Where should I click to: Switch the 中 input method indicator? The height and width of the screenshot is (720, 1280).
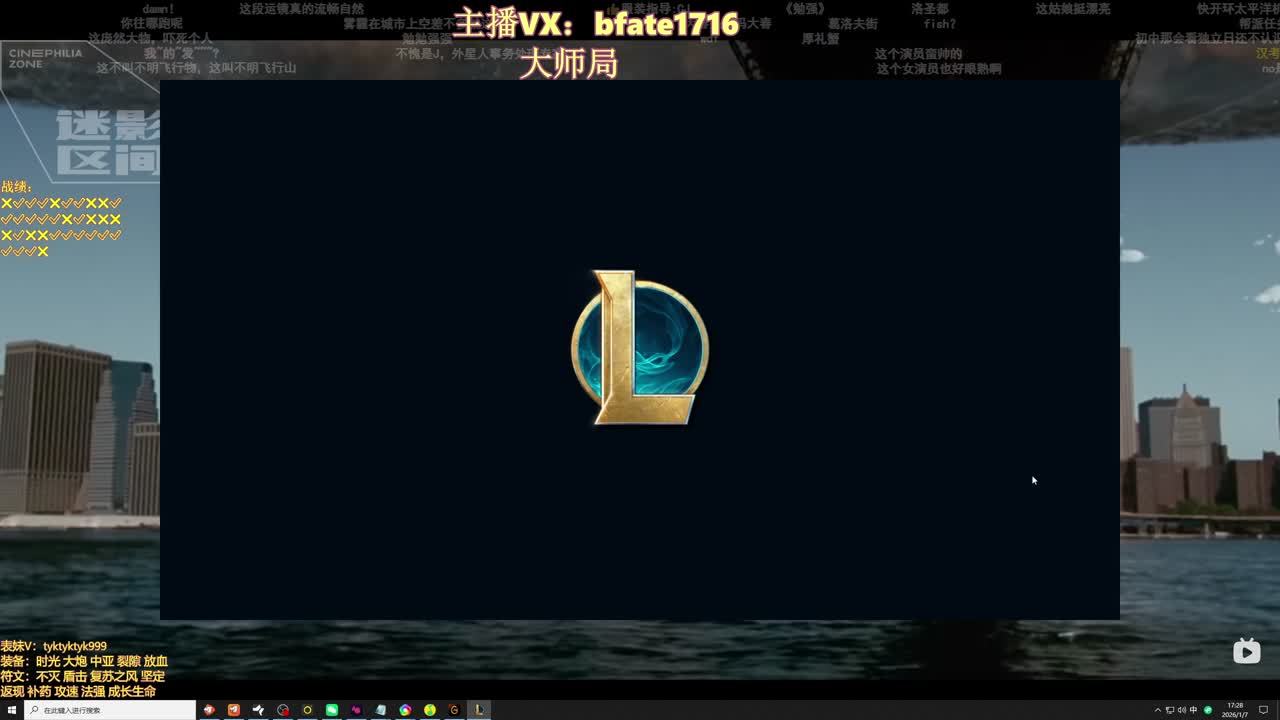click(x=1193, y=710)
